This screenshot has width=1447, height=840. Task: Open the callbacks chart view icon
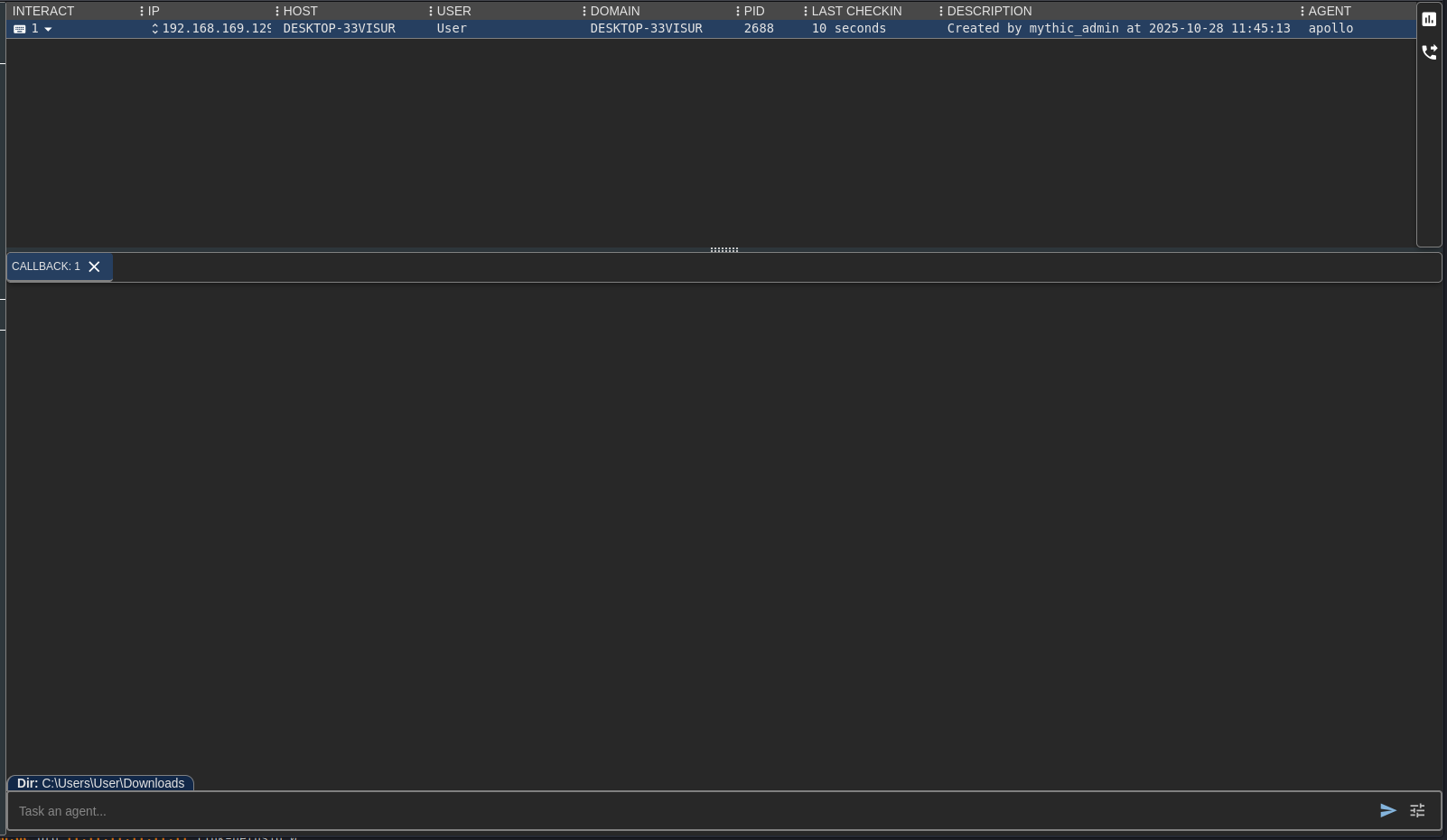tap(1429, 19)
